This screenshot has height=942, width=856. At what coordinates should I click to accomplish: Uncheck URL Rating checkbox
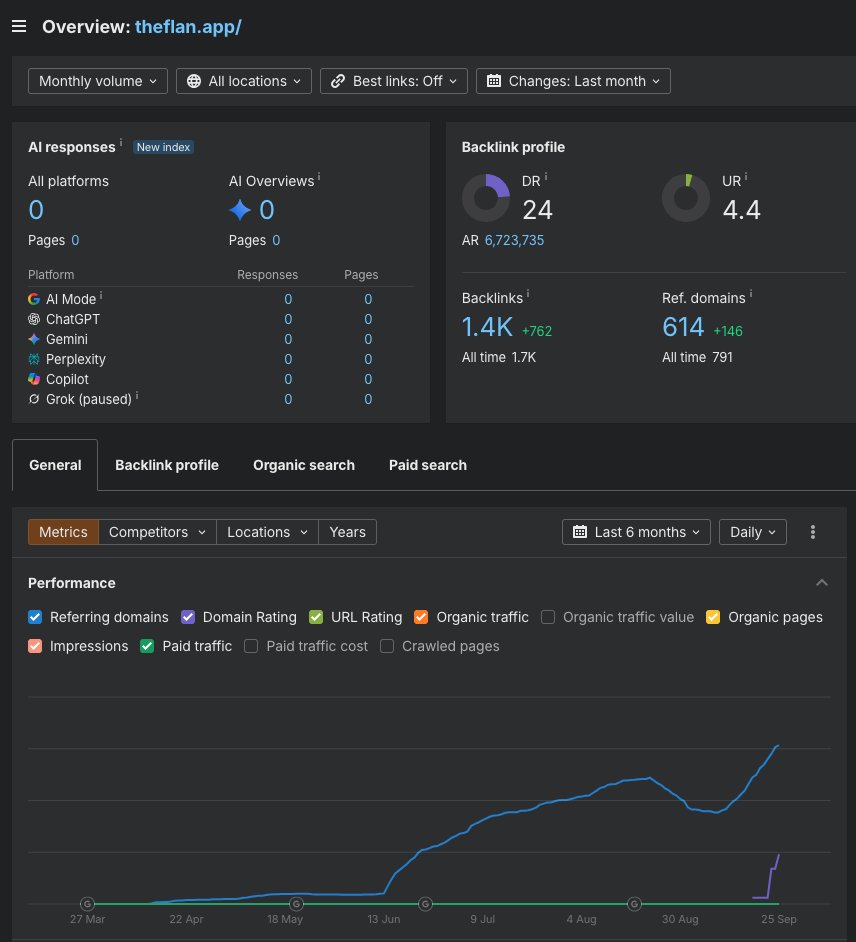click(x=316, y=617)
